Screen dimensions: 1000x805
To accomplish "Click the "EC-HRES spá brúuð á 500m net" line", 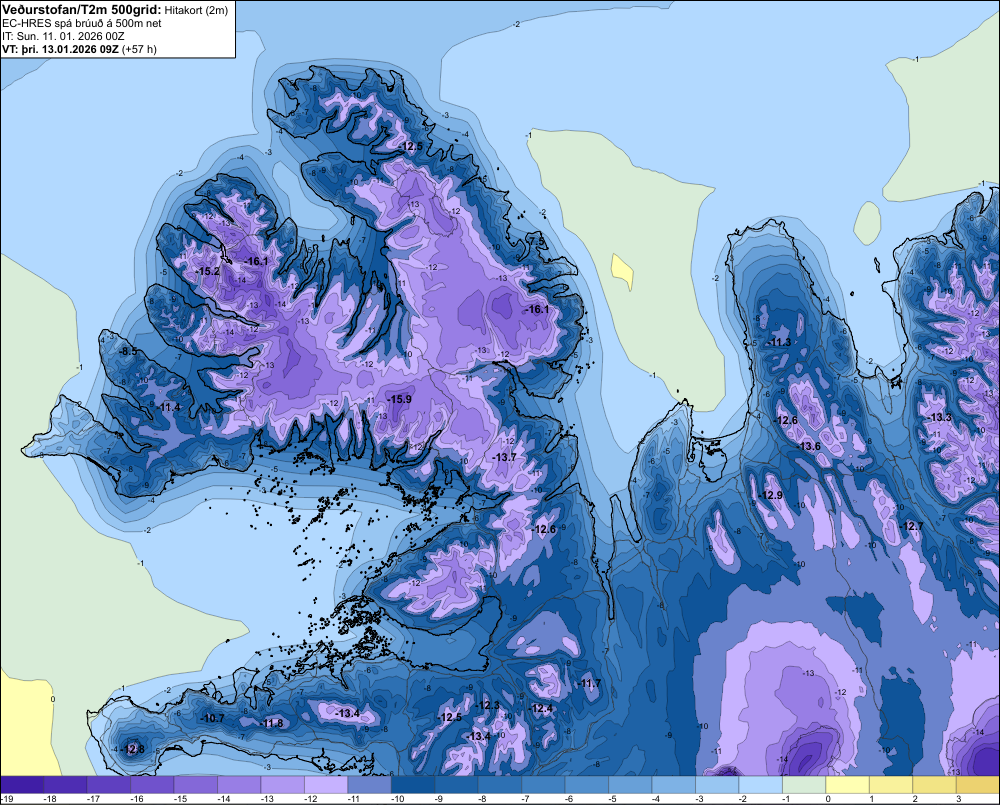I will coord(82,24).
